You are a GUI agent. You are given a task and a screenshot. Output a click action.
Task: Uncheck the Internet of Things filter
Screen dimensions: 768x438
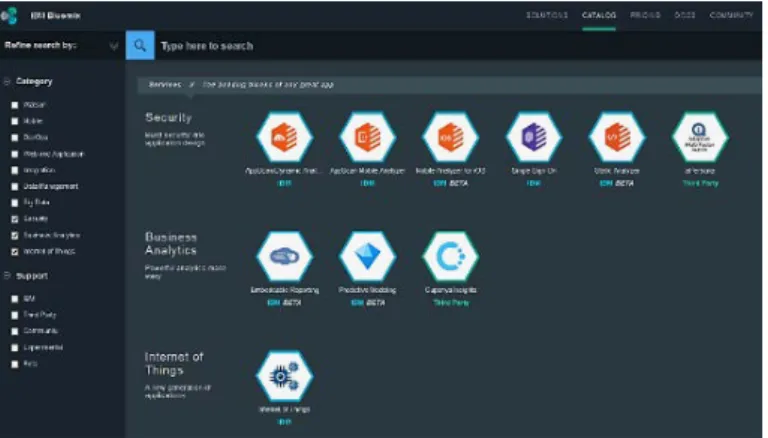pos(15,252)
